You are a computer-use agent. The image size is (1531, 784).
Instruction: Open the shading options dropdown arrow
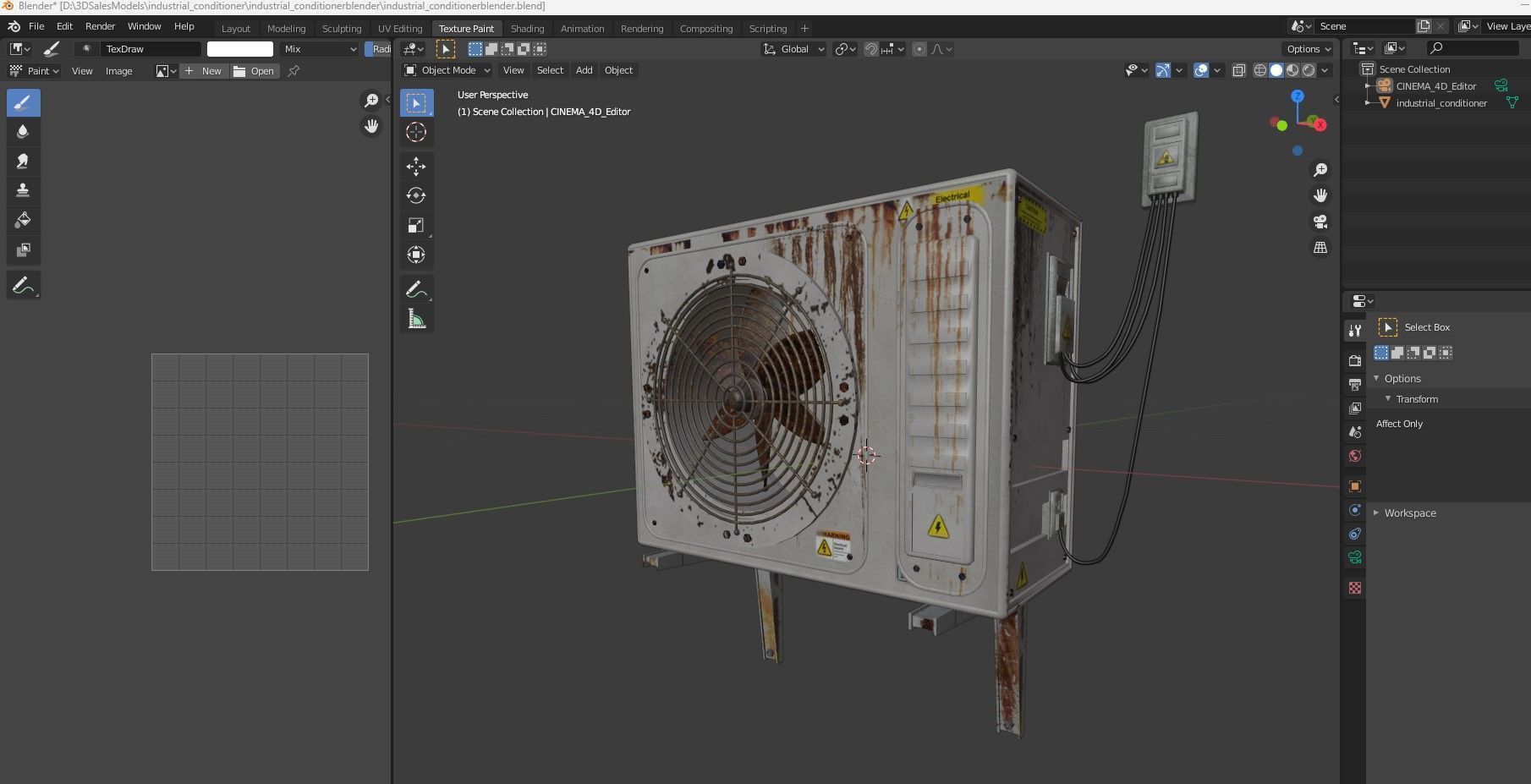coord(1325,70)
